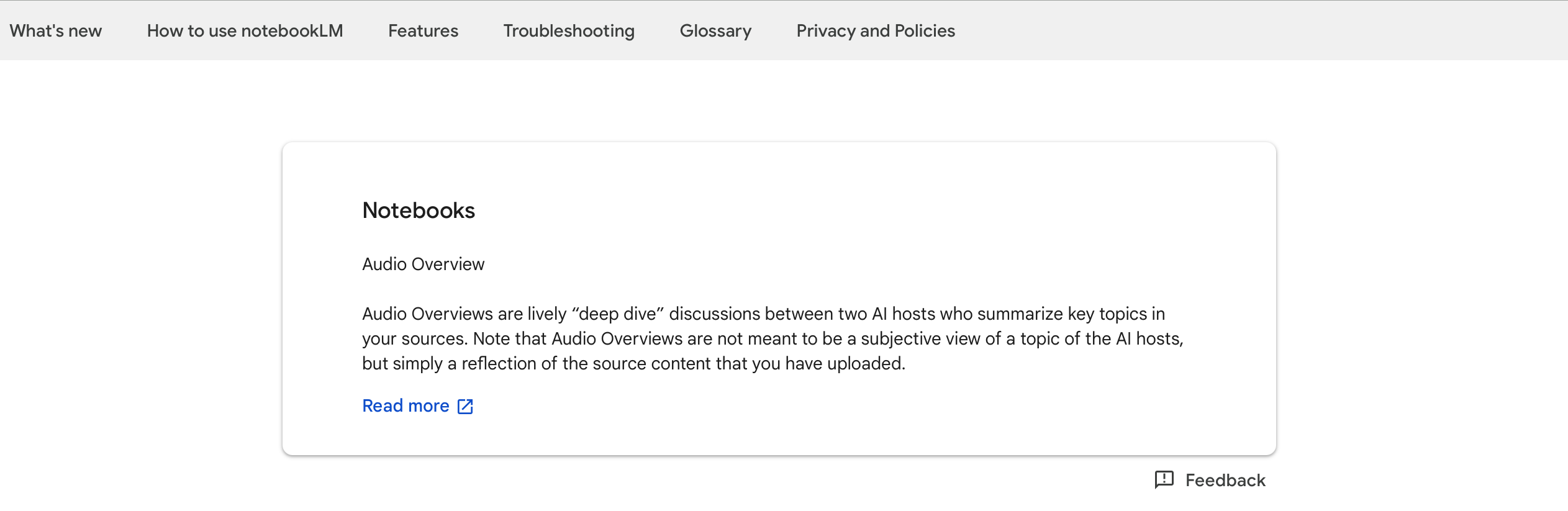The height and width of the screenshot is (511, 1568).
Task: Open the What's new tab
Action: tap(55, 31)
